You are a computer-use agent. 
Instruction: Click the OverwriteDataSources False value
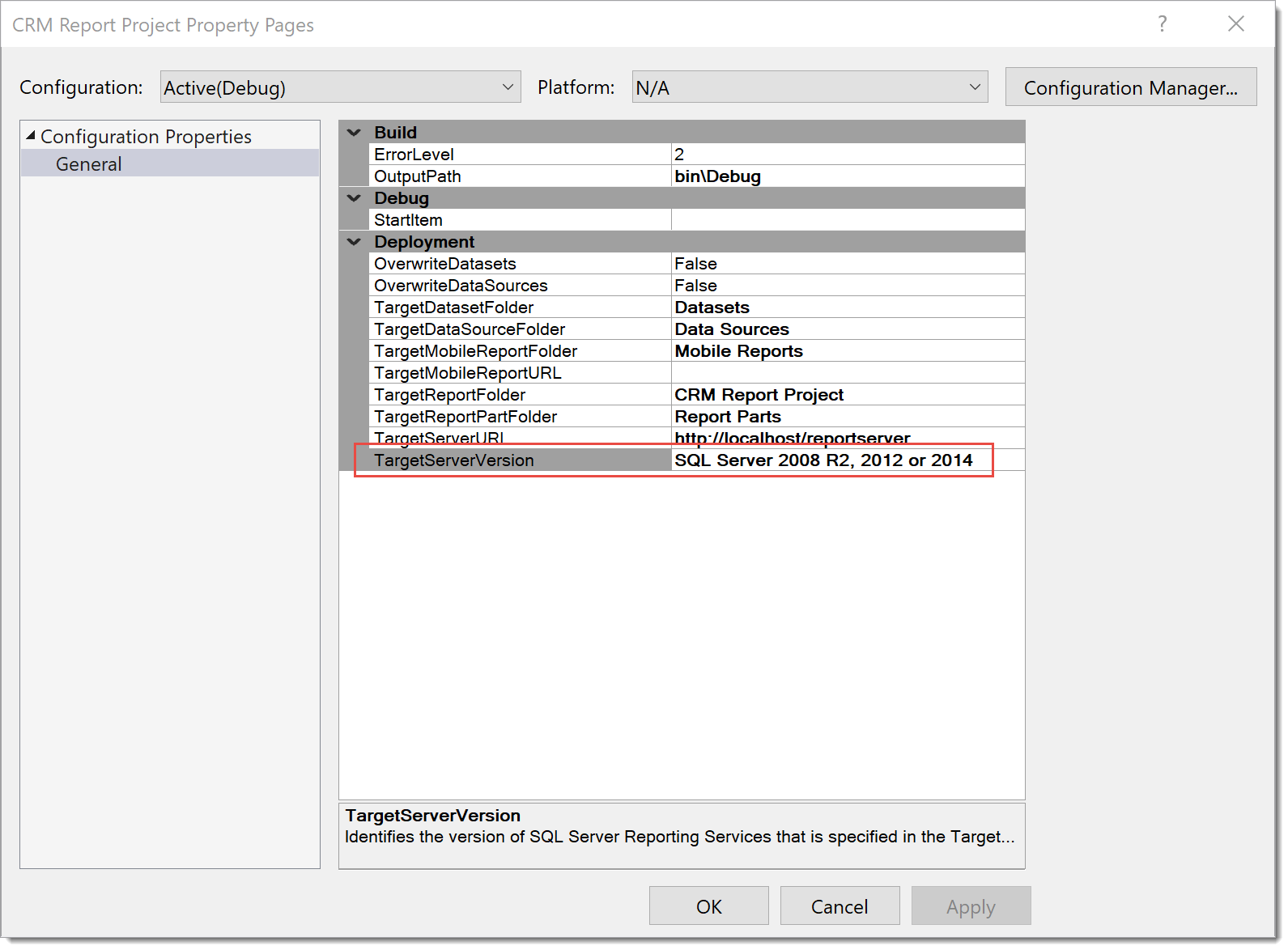click(x=848, y=285)
